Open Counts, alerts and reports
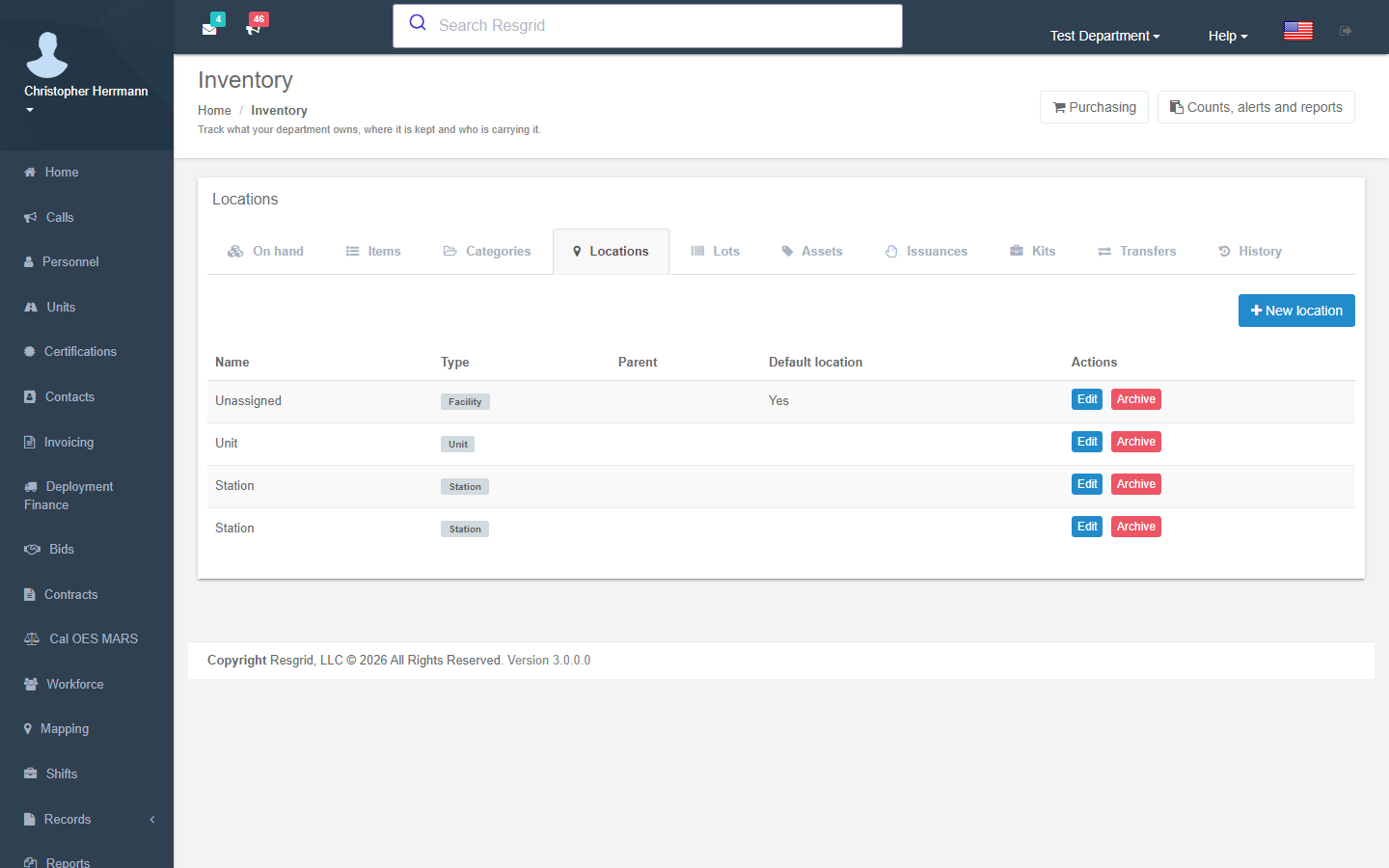 (1256, 107)
